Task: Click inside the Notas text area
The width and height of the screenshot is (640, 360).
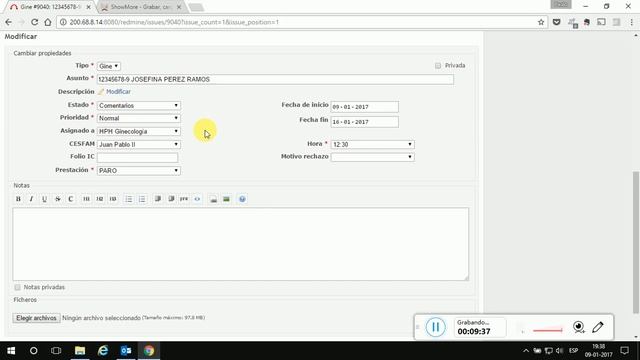Action: point(240,244)
